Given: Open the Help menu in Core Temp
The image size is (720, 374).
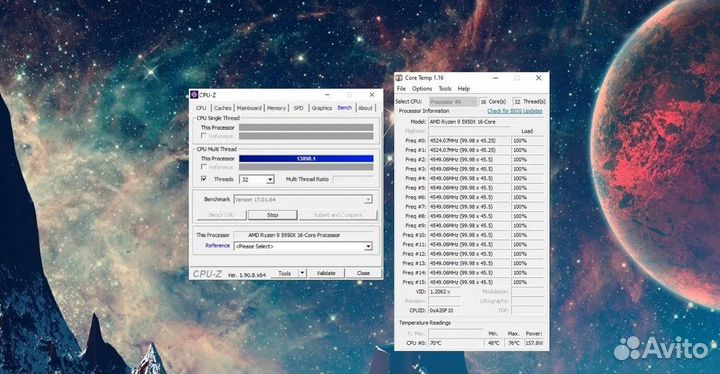Looking at the screenshot, I should (464, 89).
